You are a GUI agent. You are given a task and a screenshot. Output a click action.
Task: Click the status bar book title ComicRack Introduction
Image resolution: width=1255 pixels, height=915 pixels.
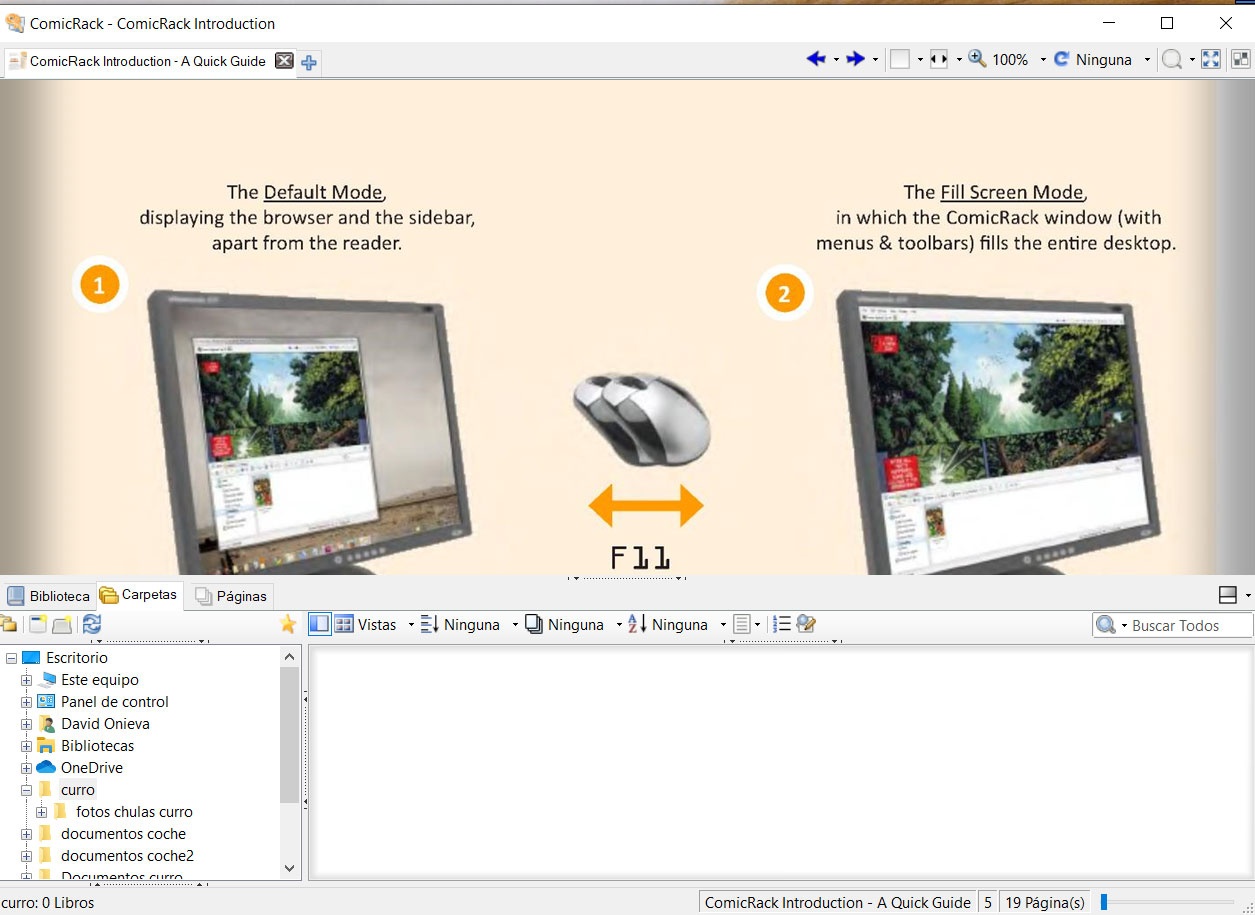pyautogui.click(x=837, y=903)
